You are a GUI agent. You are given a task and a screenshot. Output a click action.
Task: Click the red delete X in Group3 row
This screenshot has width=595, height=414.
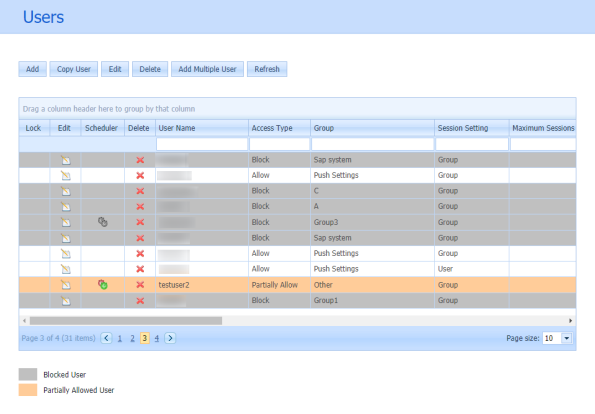click(140, 222)
